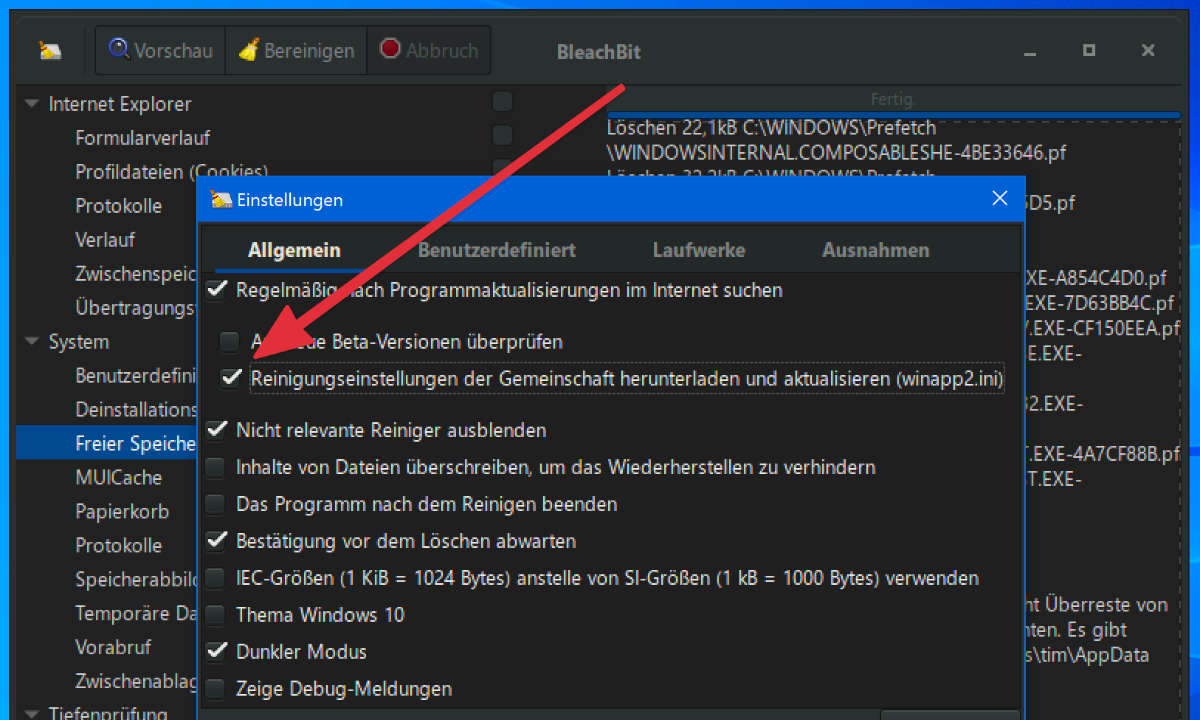Collapse the Internet Explorer tree group

point(31,104)
